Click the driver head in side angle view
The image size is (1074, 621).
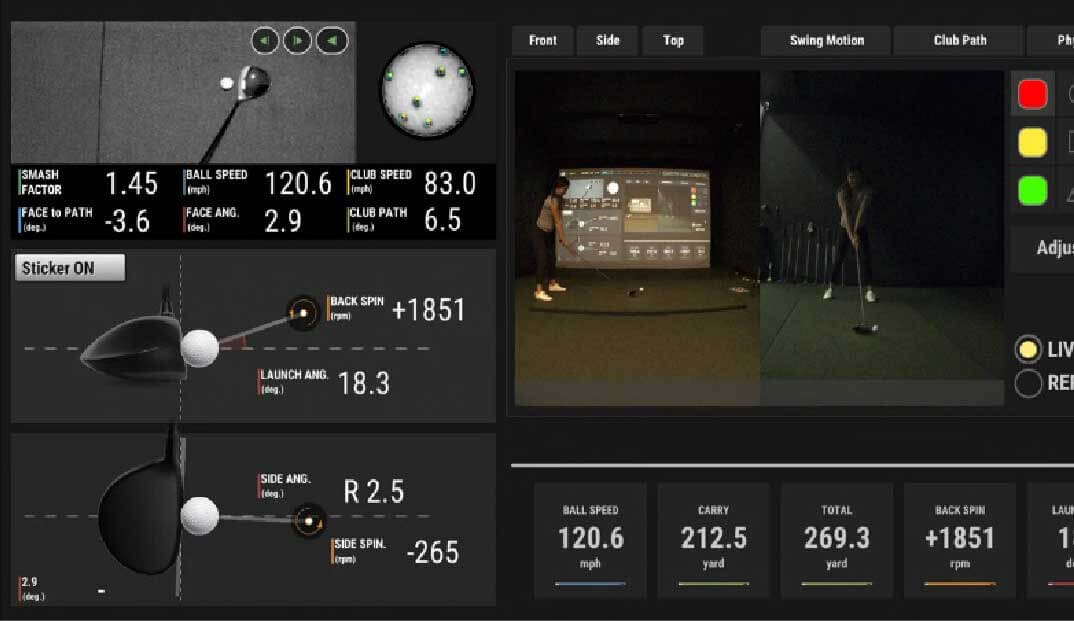140,515
